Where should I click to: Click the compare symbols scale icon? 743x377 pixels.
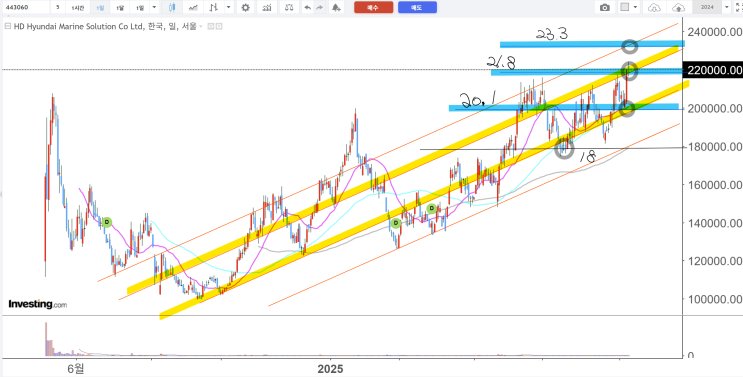click(x=289, y=7)
